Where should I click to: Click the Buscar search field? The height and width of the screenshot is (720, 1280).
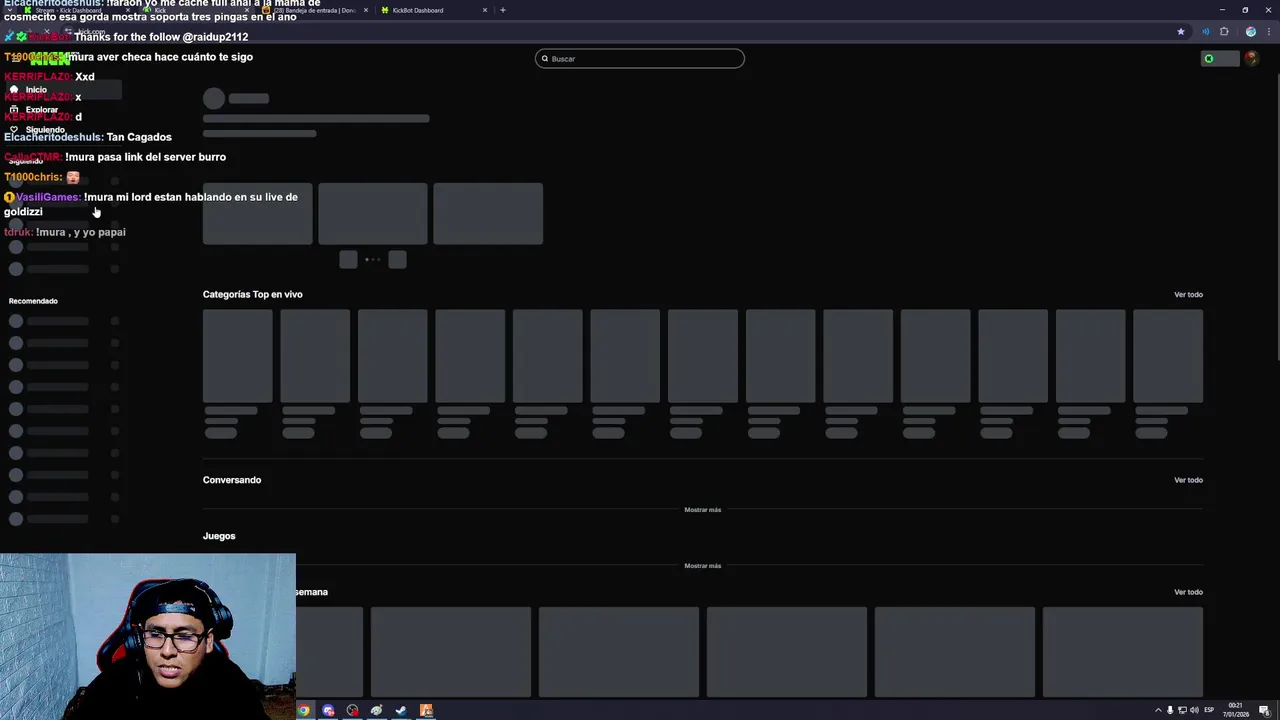click(x=640, y=59)
